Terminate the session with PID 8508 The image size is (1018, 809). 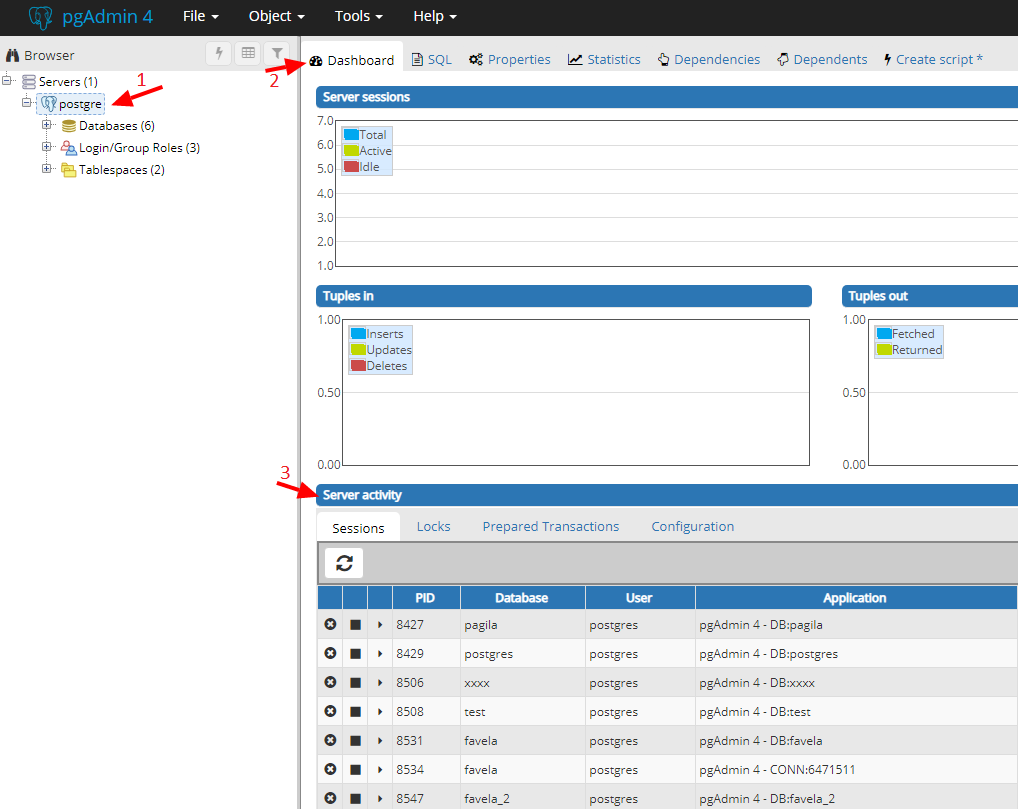[x=330, y=712]
